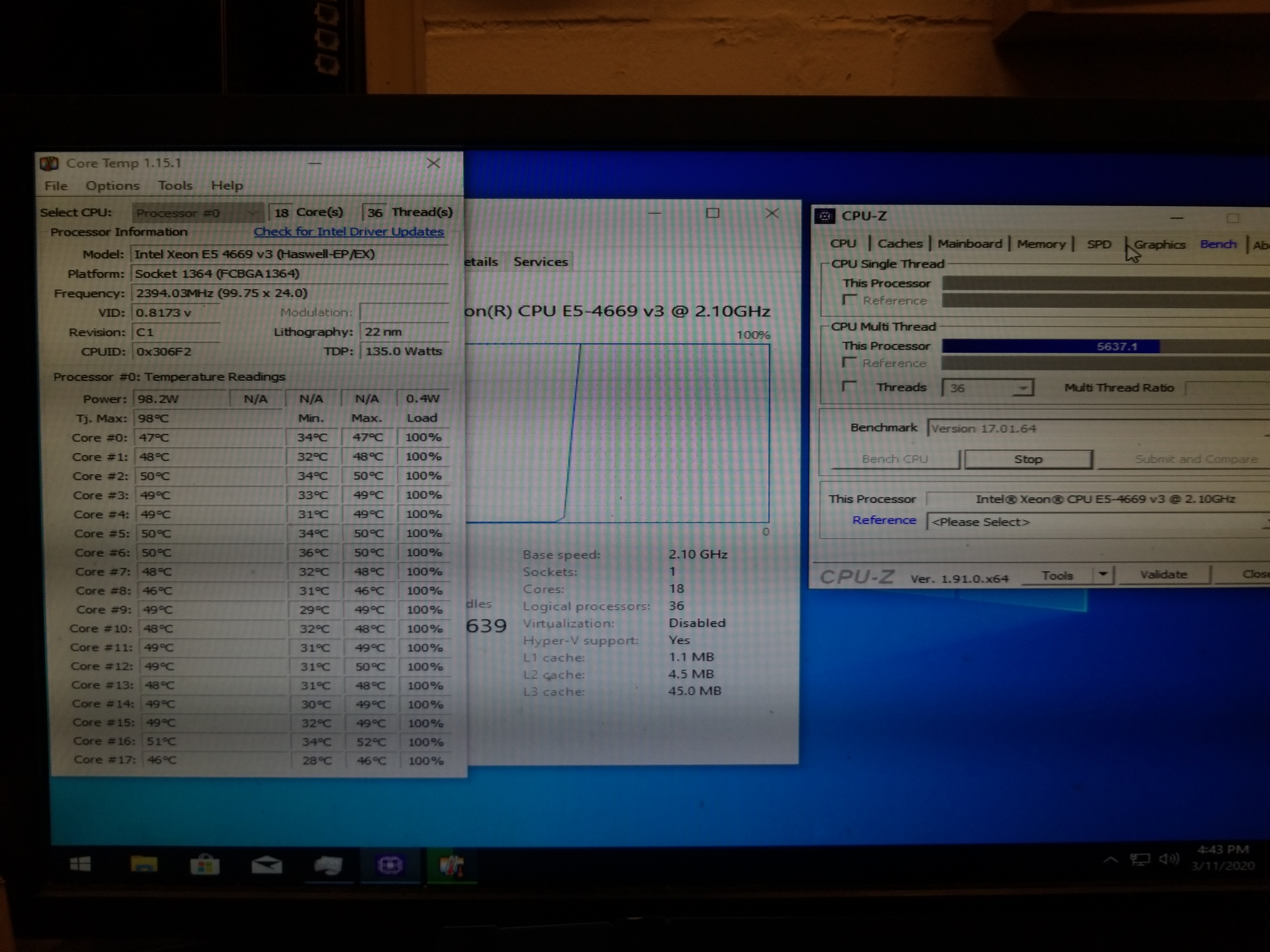Minimize the Core Temp window

click(314, 163)
